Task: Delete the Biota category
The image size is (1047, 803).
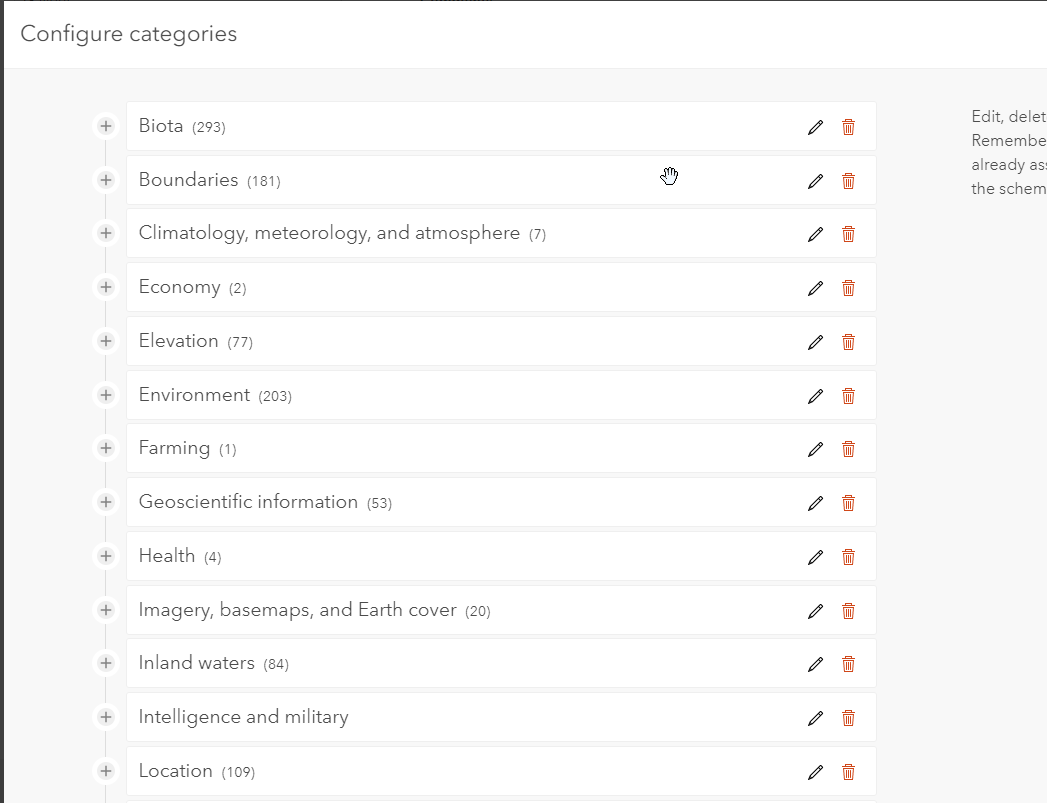Action: [x=848, y=127]
